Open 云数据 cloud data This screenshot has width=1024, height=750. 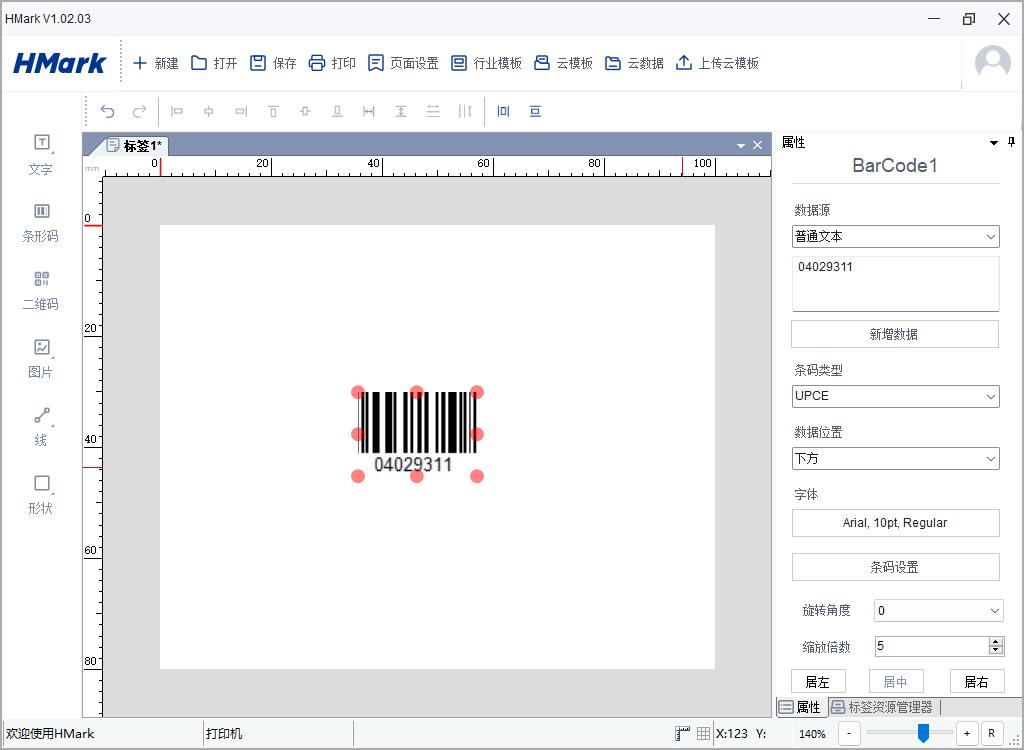point(634,63)
